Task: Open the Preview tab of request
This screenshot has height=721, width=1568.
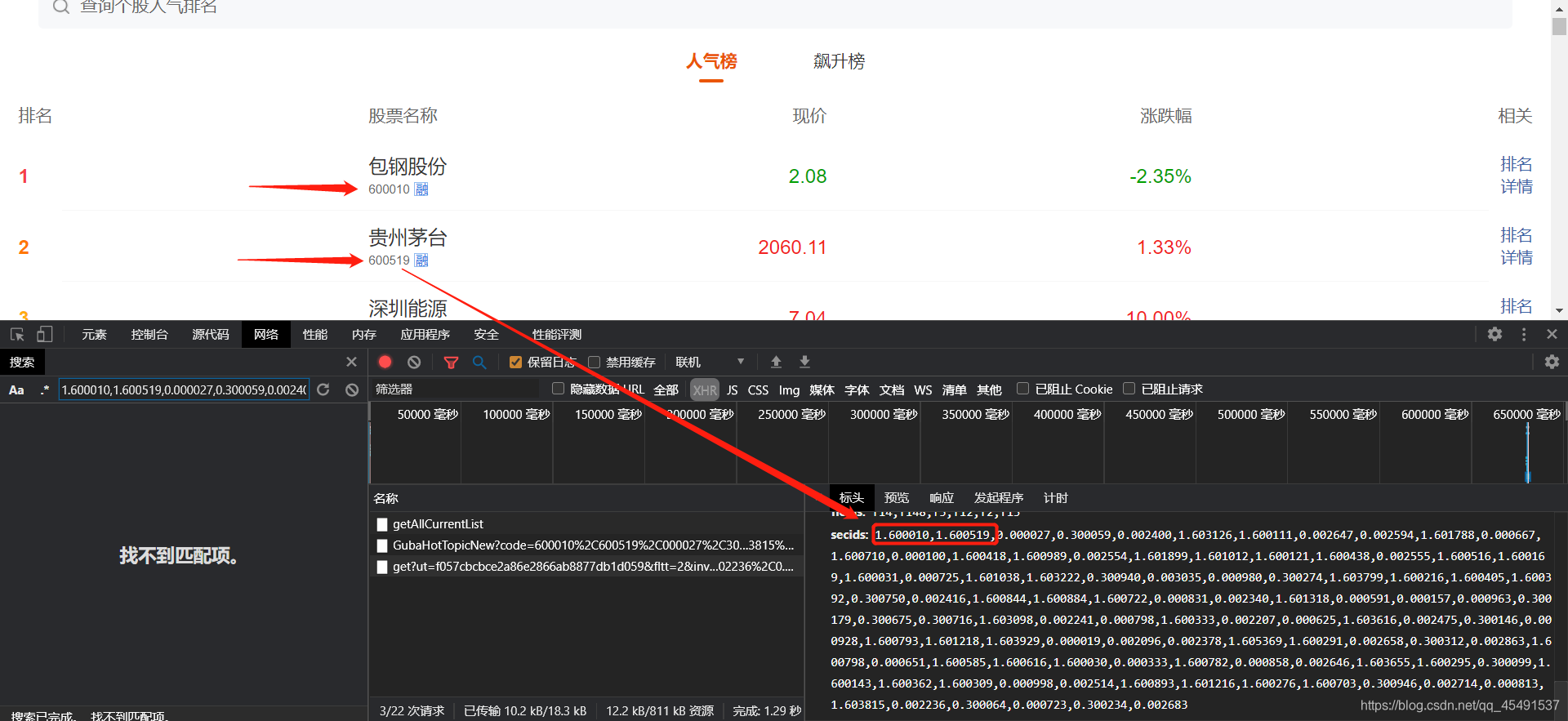Action: click(897, 497)
